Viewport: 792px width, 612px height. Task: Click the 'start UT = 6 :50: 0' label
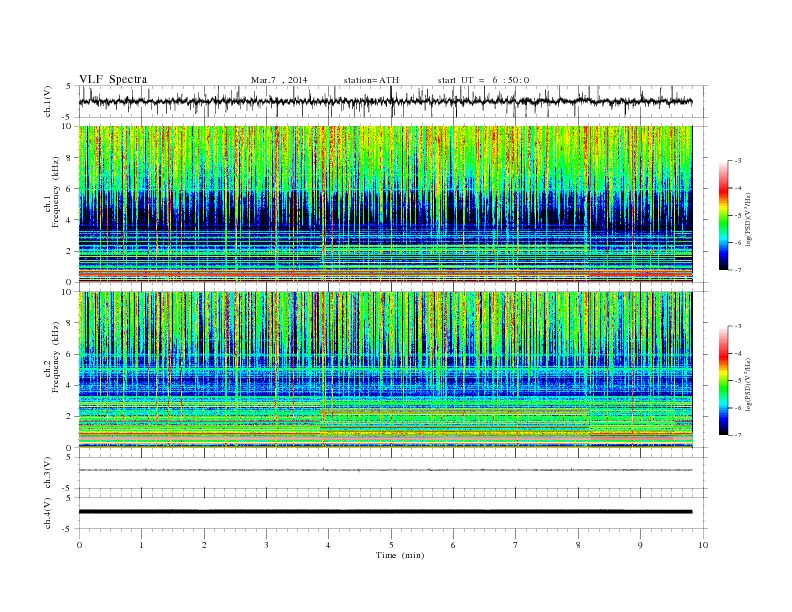(483, 80)
